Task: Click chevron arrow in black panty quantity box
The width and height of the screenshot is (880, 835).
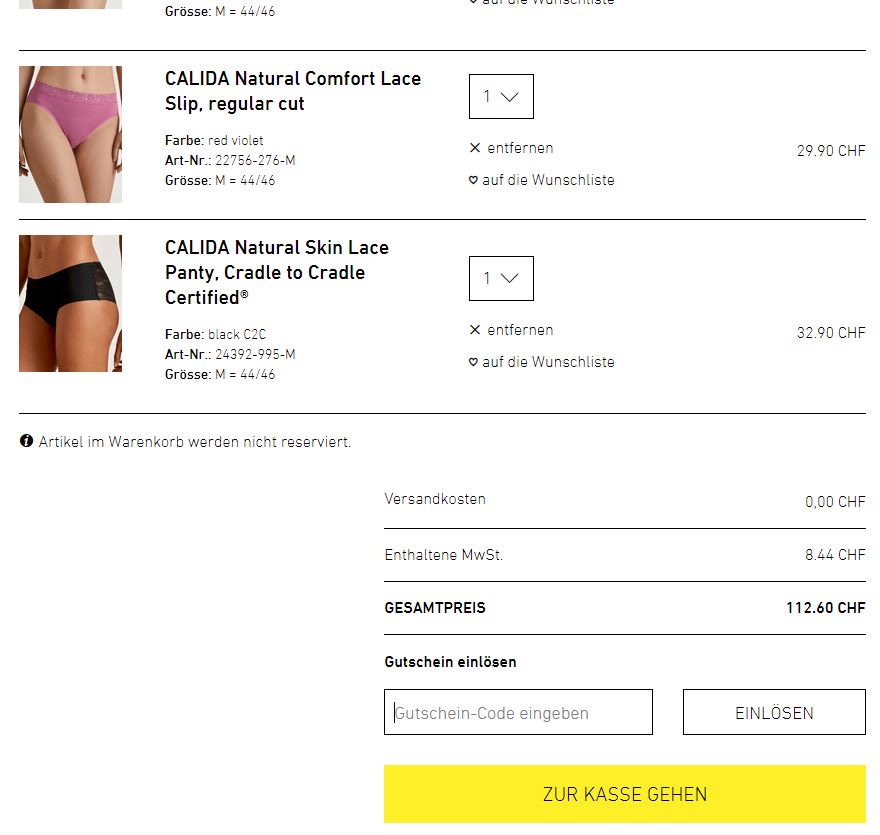Action: [x=509, y=278]
